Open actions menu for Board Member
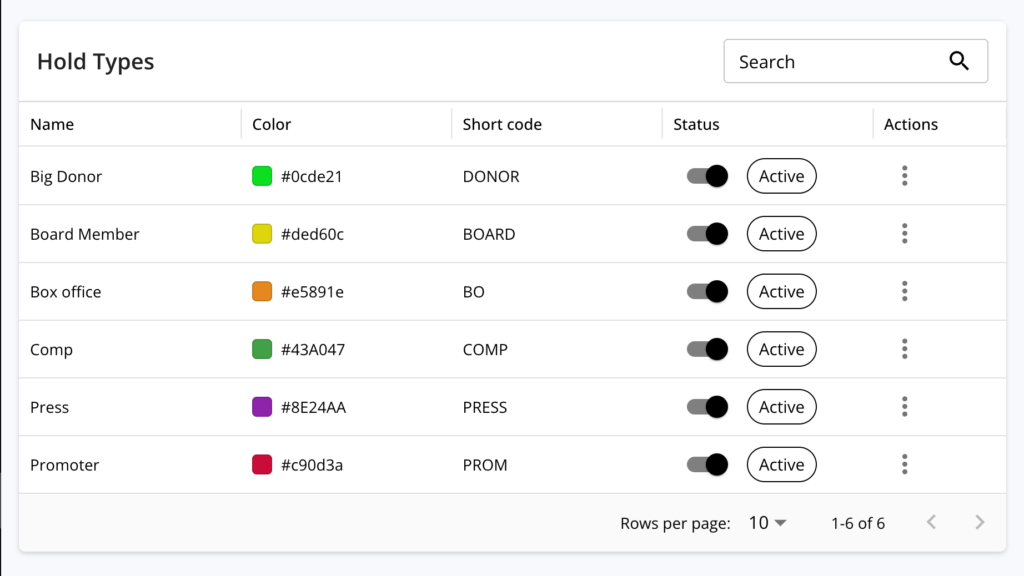Screen dimensions: 1024x576 click(x=904, y=233)
